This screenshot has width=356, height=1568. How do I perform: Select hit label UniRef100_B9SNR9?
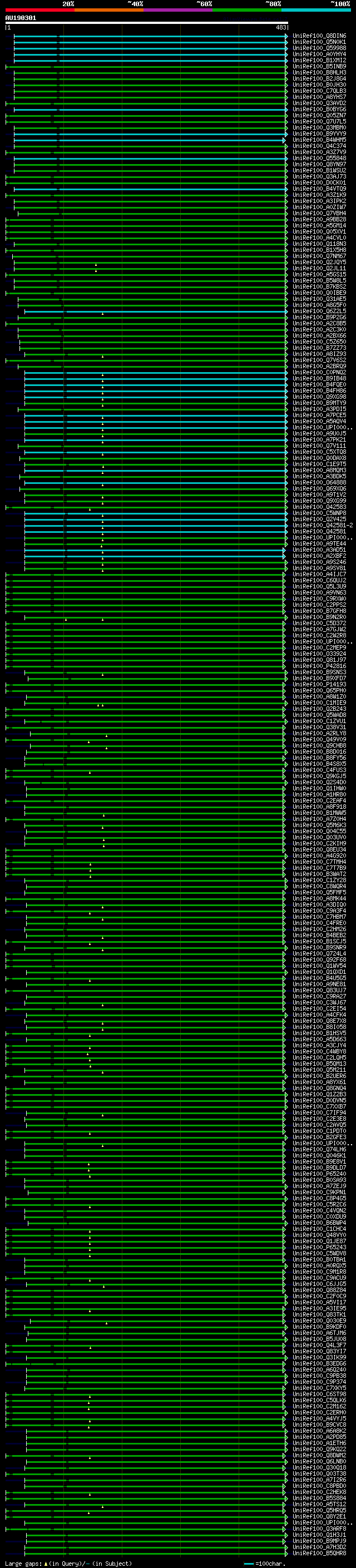pyautogui.click(x=319, y=948)
